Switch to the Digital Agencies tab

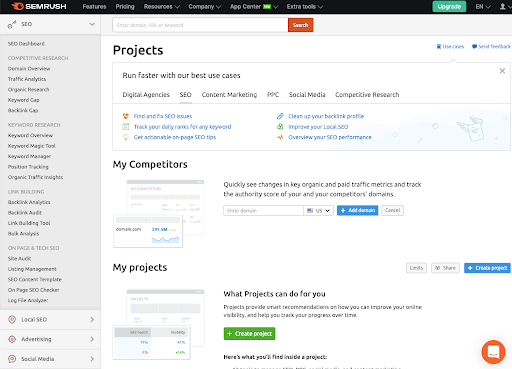click(x=146, y=95)
